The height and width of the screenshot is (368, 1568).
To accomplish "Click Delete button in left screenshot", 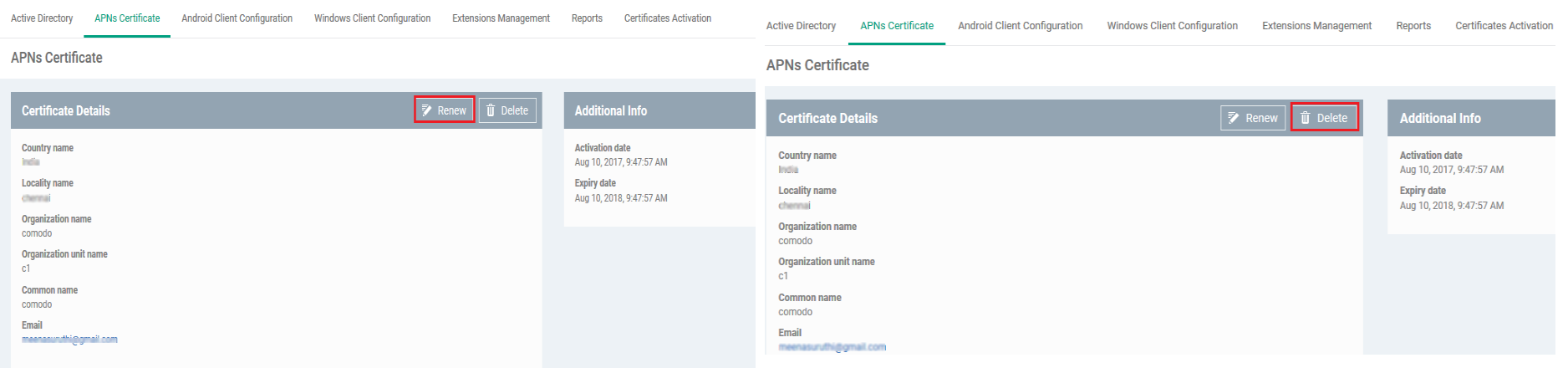I will (507, 110).
